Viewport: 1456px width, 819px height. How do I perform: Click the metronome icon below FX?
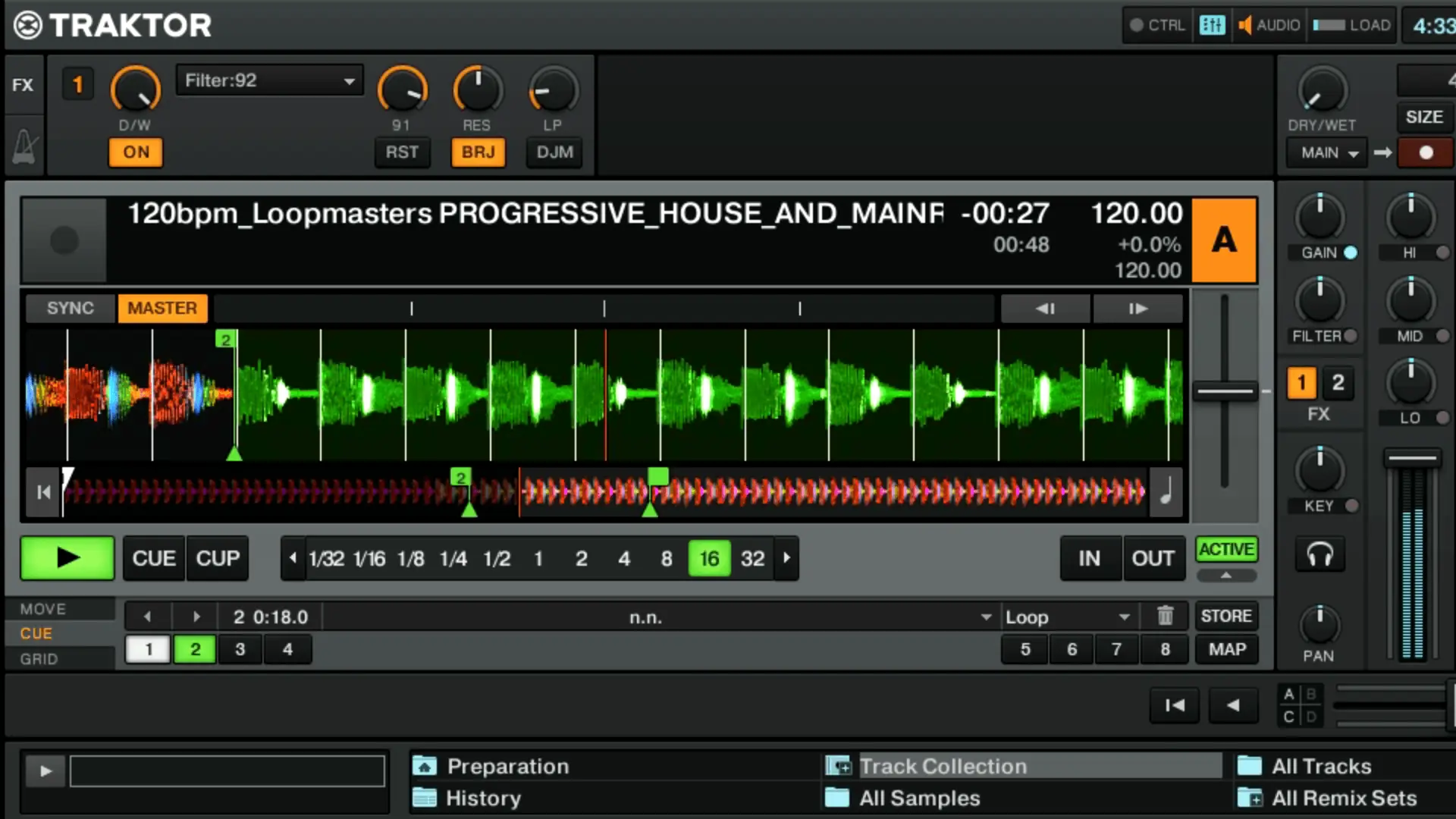24,147
